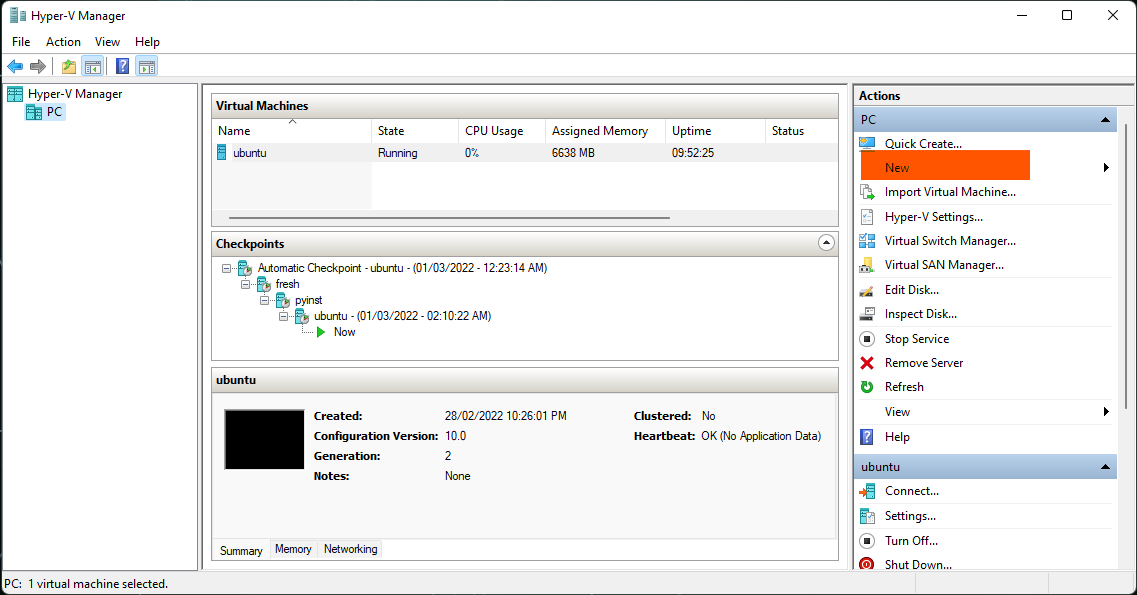Click the Import Virtual Machine icon
Viewport: 1137px width, 595px height.
[x=866, y=192]
